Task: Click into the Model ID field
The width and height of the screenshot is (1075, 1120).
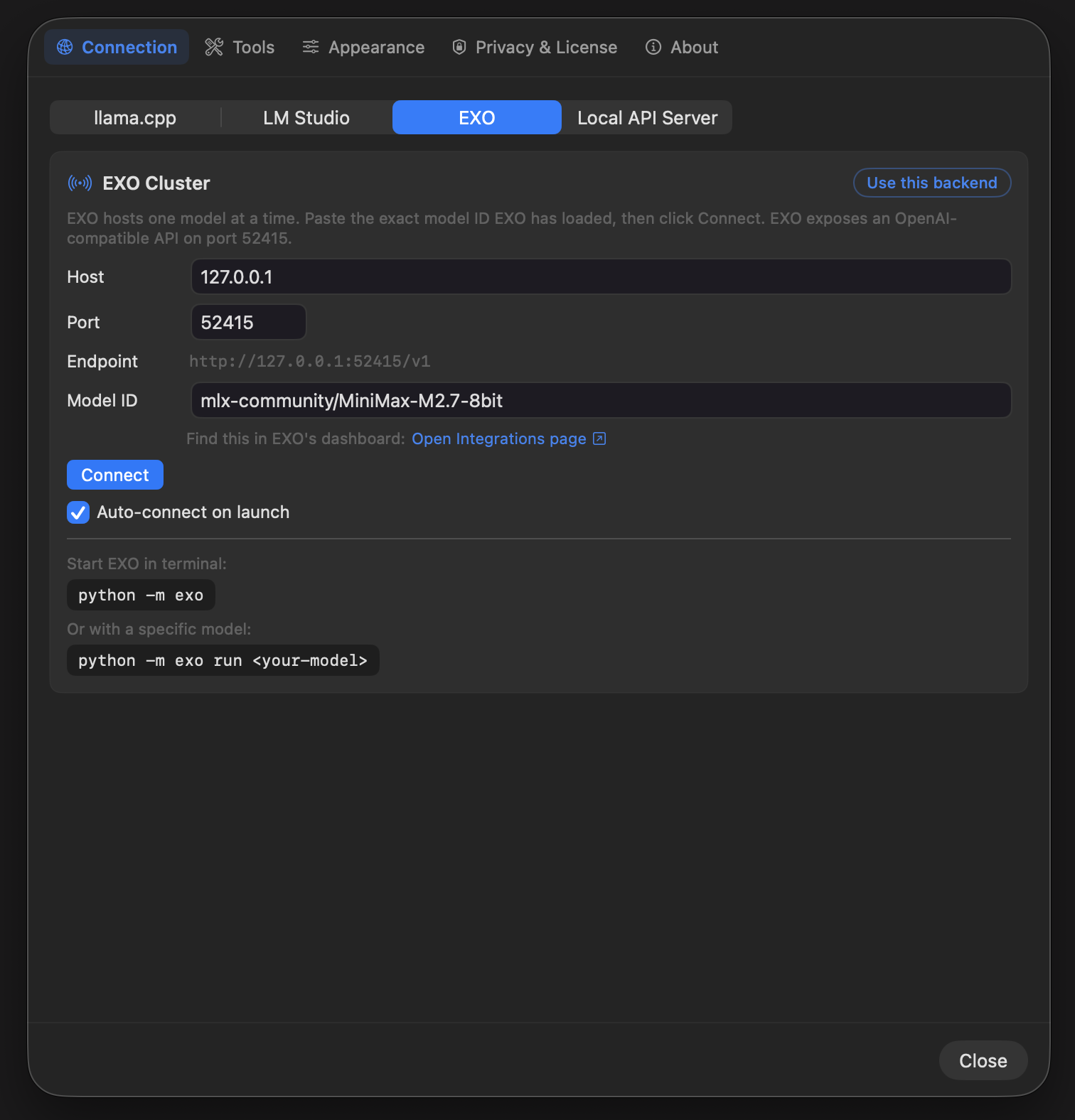Action: pos(601,400)
